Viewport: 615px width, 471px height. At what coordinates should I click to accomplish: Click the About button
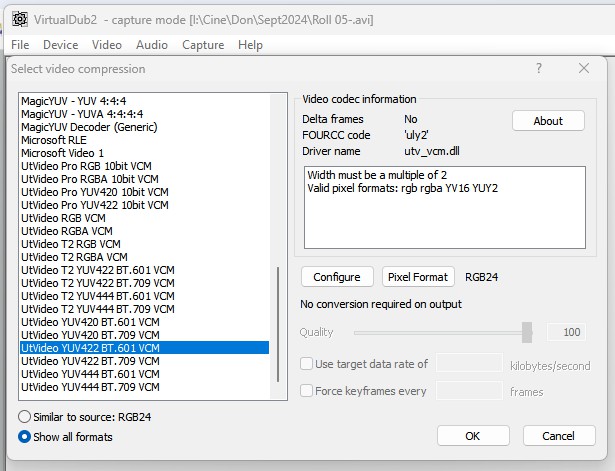click(548, 121)
